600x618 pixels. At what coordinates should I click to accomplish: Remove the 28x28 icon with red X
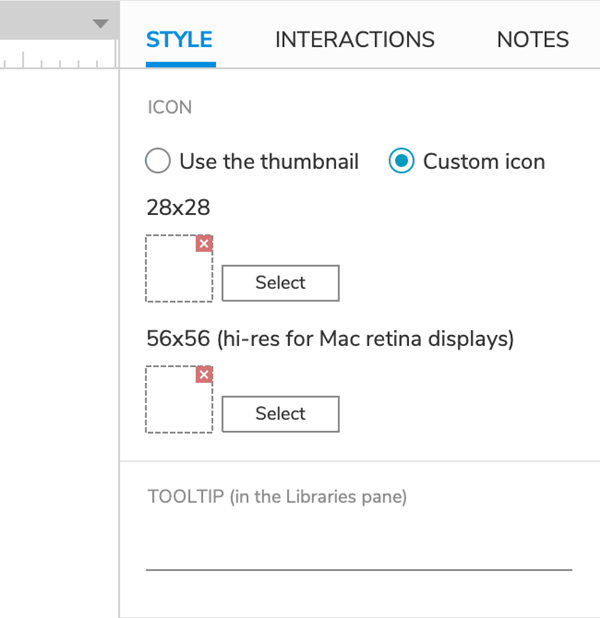204,244
